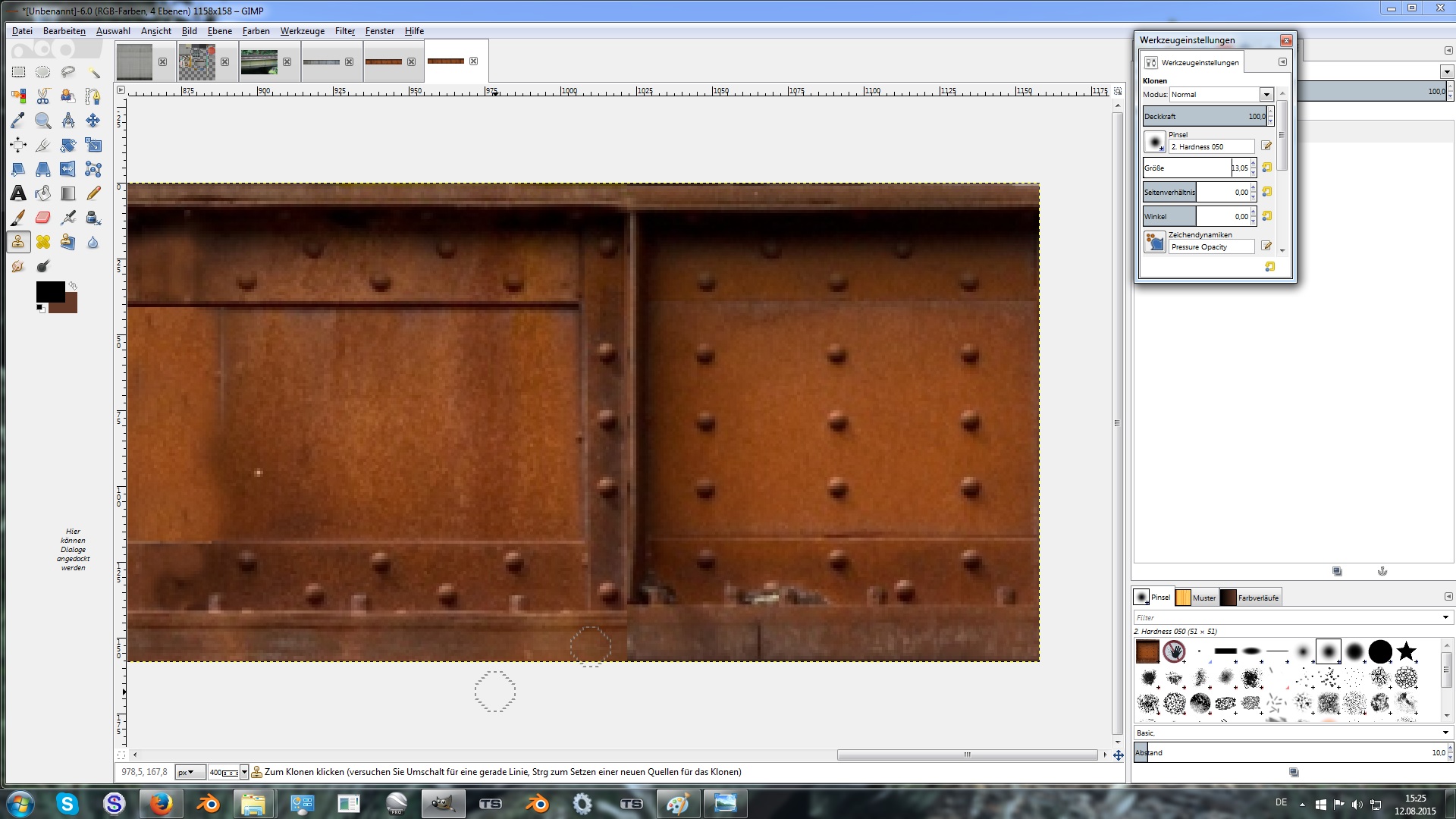Image resolution: width=1456 pixels, height=819 pixels.
Task: Open the Basic brush tag dropdown
Action: point(1445,733)
